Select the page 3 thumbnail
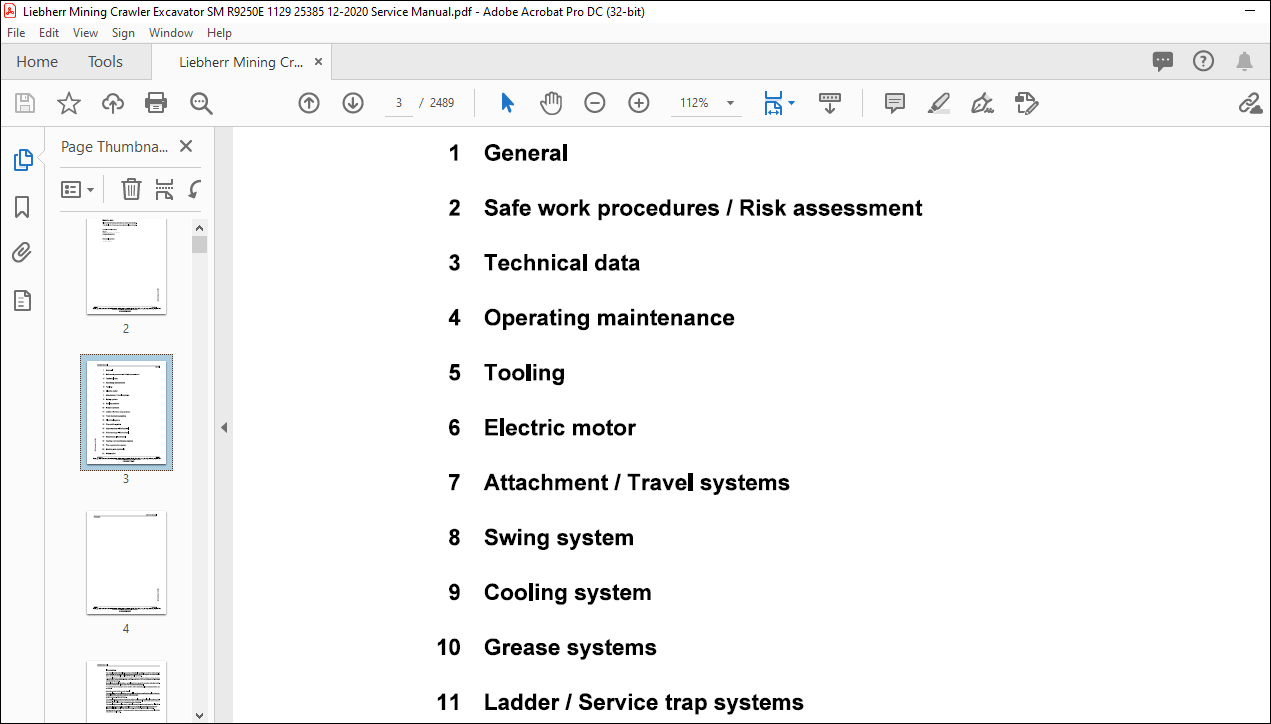Screen dimensions: 1271x724 point(126,412)
